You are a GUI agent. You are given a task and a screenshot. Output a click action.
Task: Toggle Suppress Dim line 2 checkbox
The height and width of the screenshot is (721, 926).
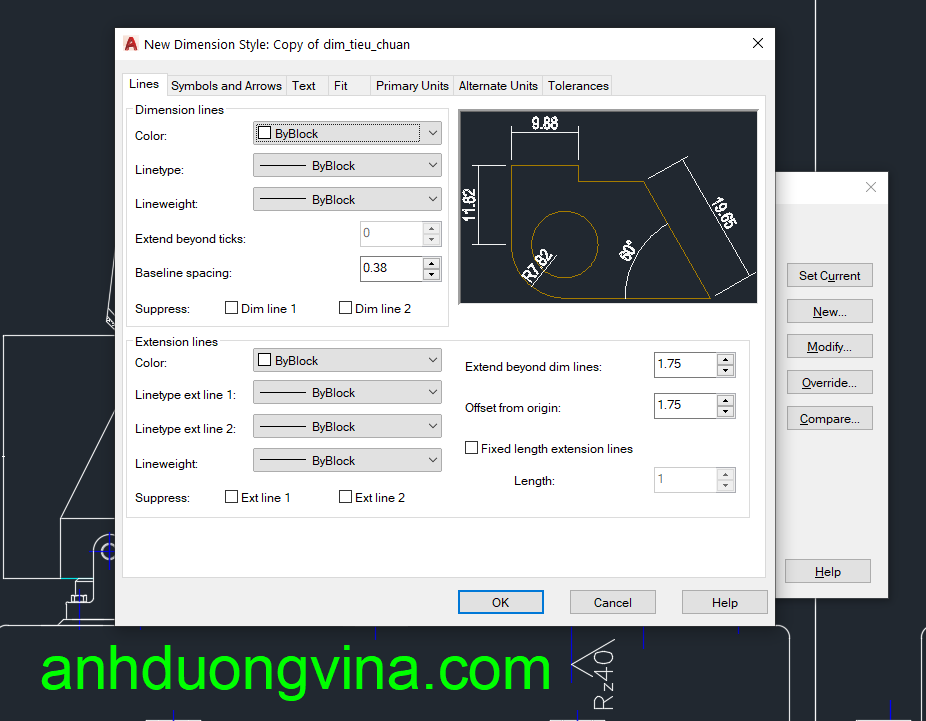346,309
